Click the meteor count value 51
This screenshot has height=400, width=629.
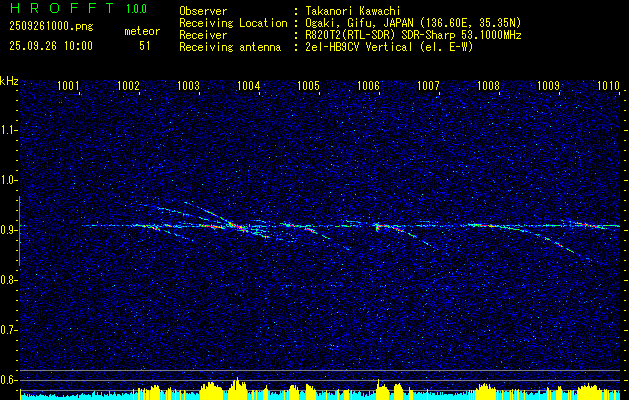[145, 46]
